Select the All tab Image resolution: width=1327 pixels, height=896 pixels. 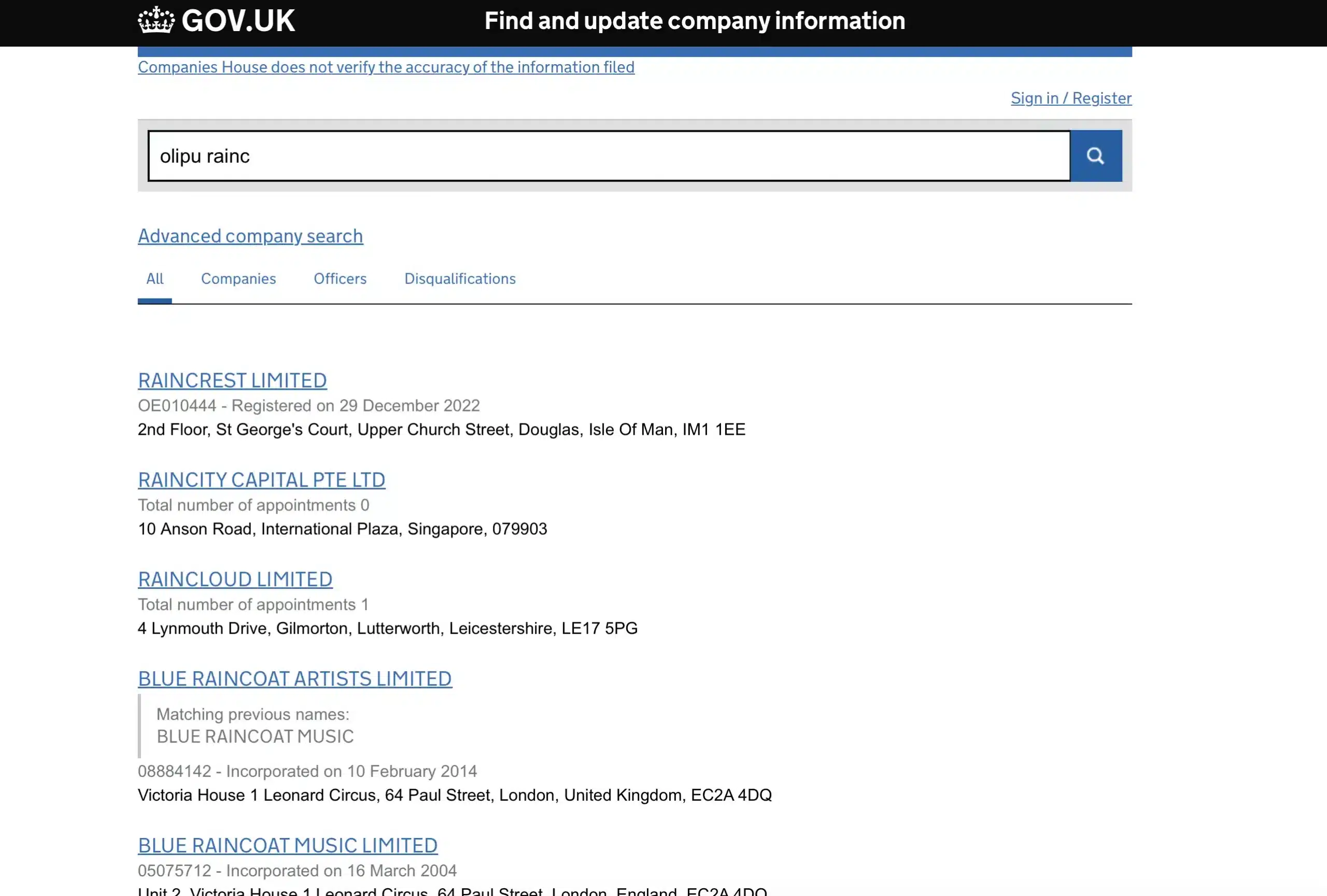coord(155,278)
